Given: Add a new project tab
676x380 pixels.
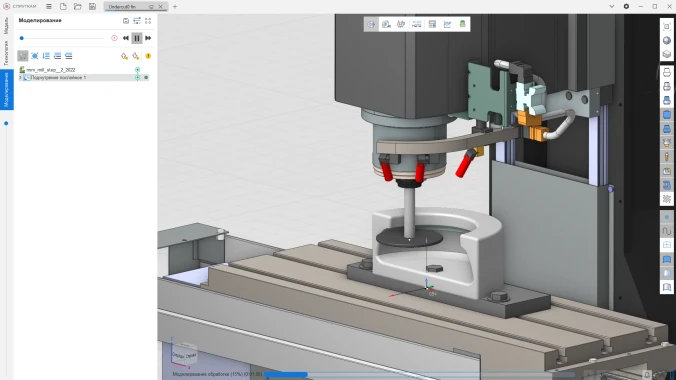Looking at the screenshot, I should (x=175, y=6).
